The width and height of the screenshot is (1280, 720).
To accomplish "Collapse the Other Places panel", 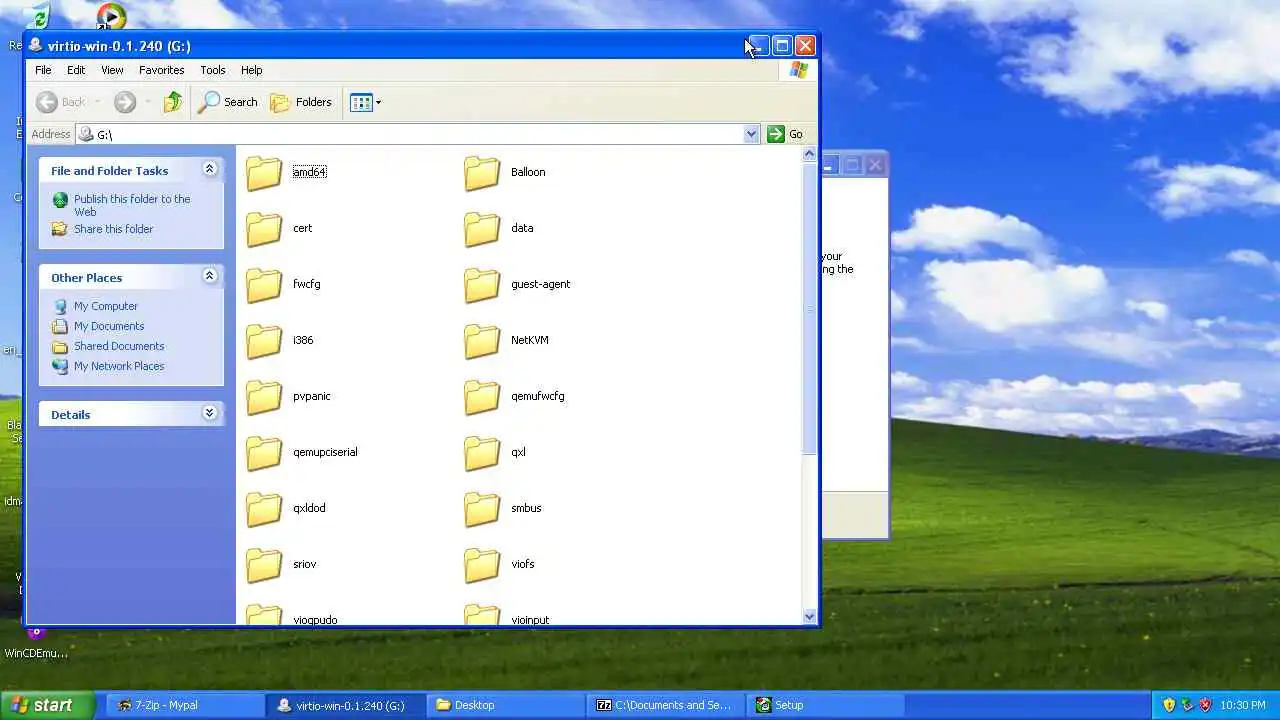I will pyautogui.click(x=209, y=277).
